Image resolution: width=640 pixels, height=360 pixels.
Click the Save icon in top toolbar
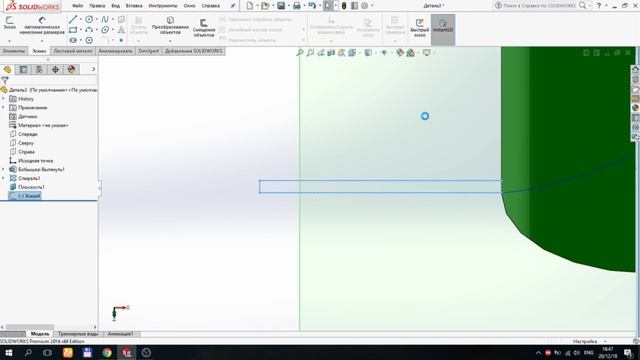(x=281, y=6)
